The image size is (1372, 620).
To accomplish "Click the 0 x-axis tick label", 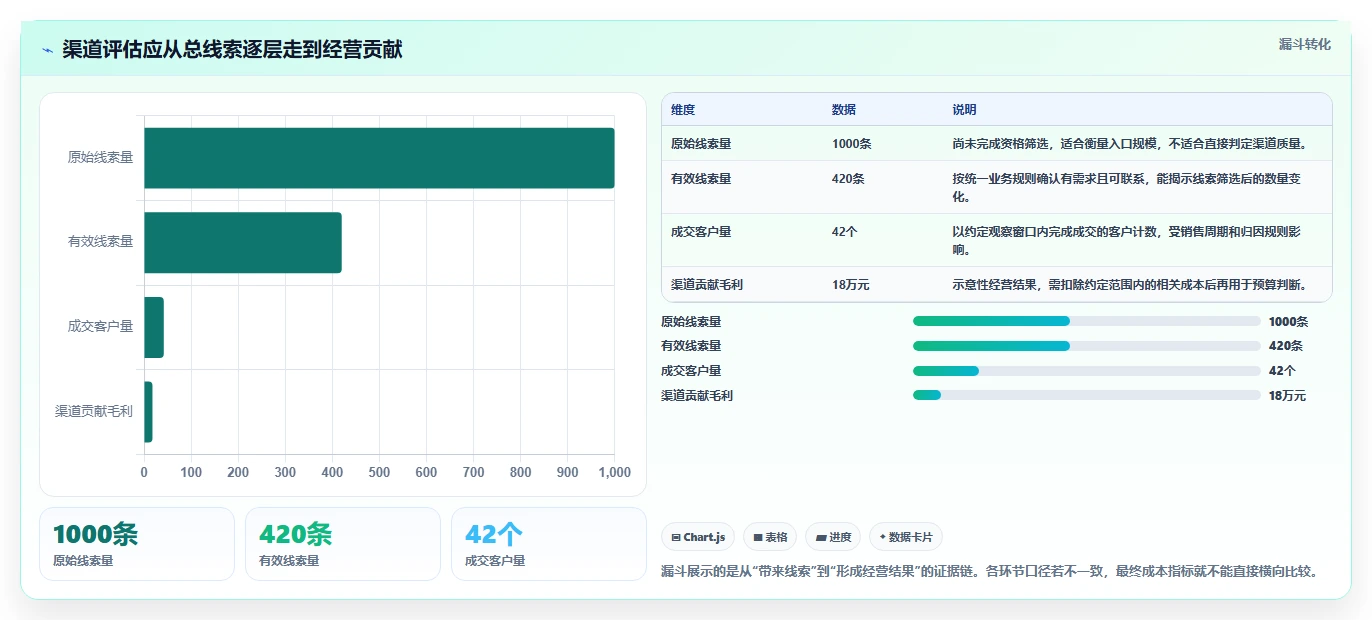I will point(144,472).
